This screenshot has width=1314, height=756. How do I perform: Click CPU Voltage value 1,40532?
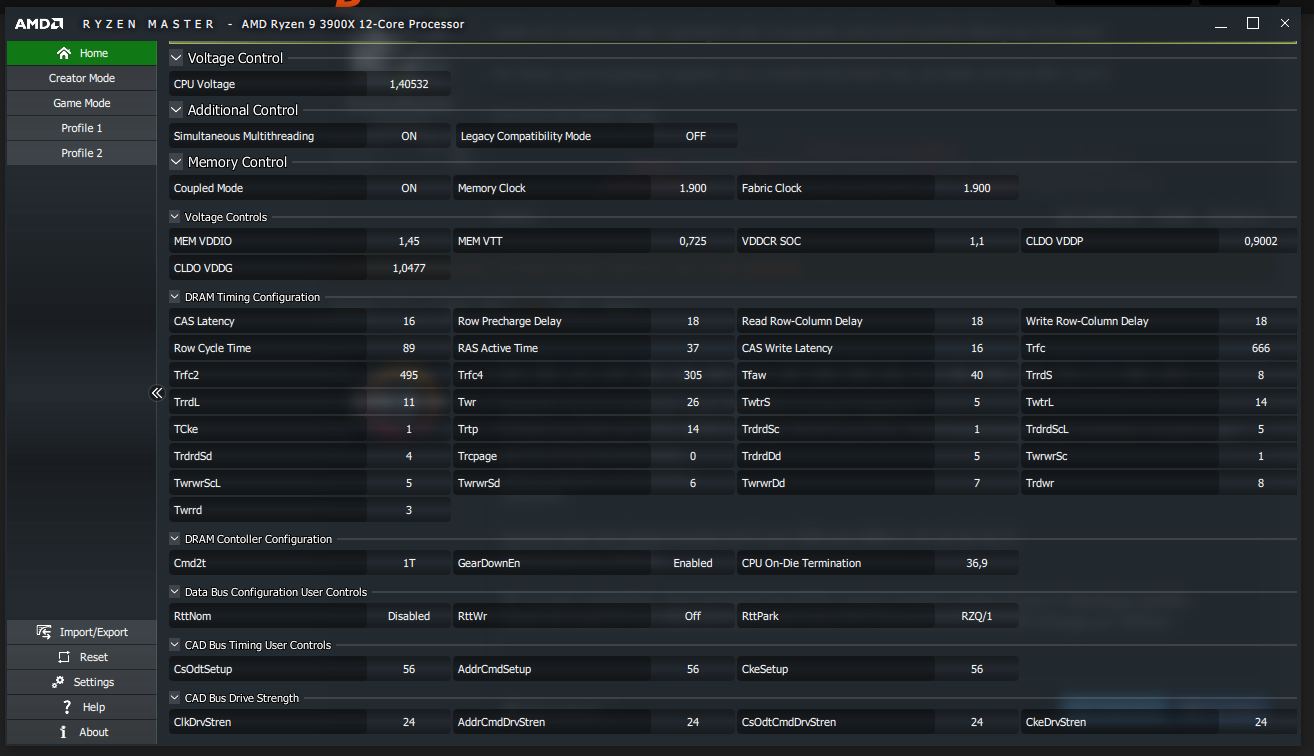(x=409, y=84)
